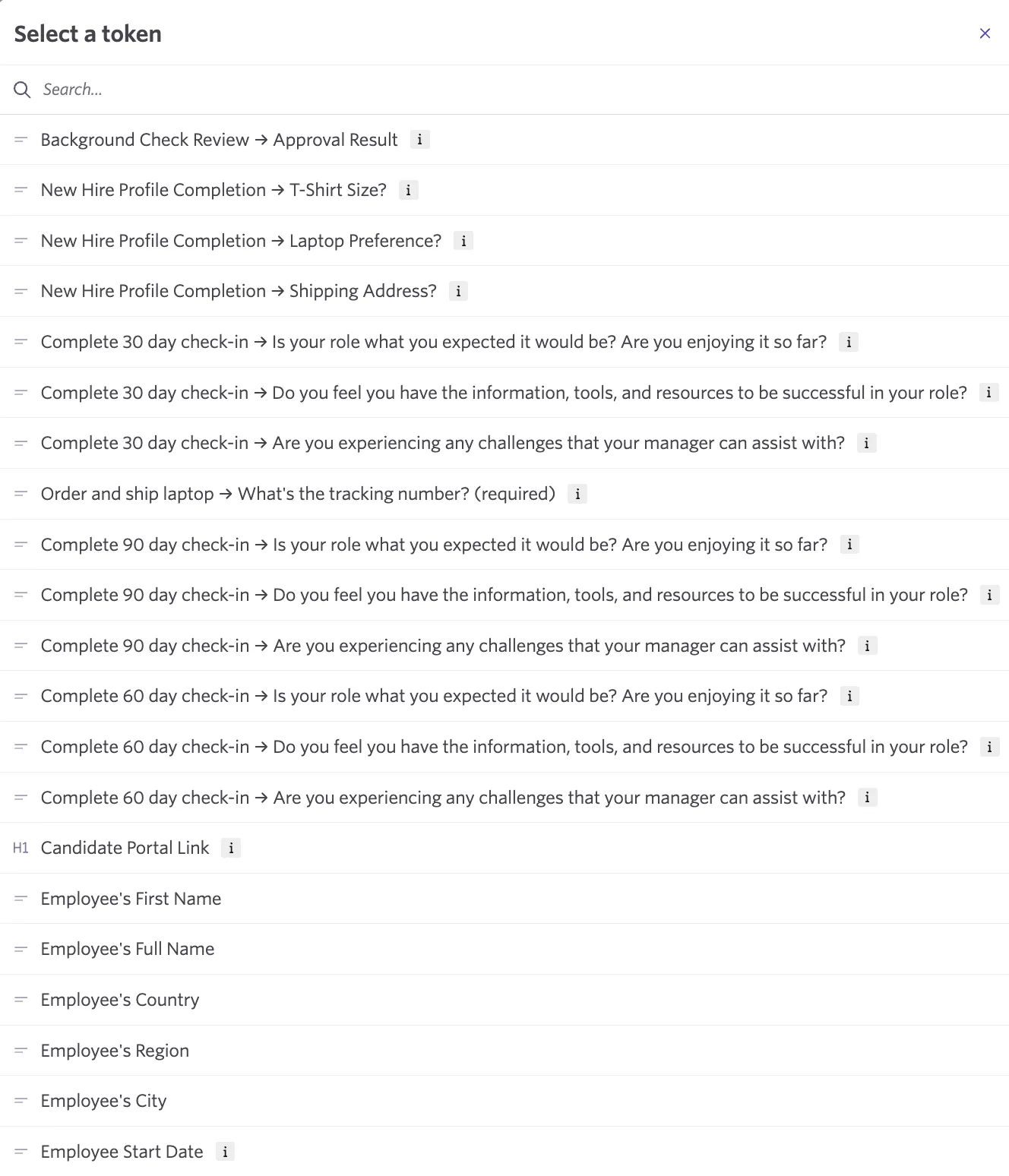Click info icon next to T-Shirt Size
Viewport: 1009px width, 1176px height.
[408, 190]
